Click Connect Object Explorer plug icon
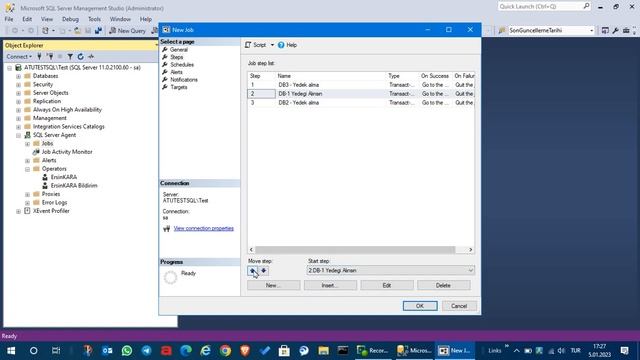Viewport: 640px width, 360px height. (x=40, y=56)
